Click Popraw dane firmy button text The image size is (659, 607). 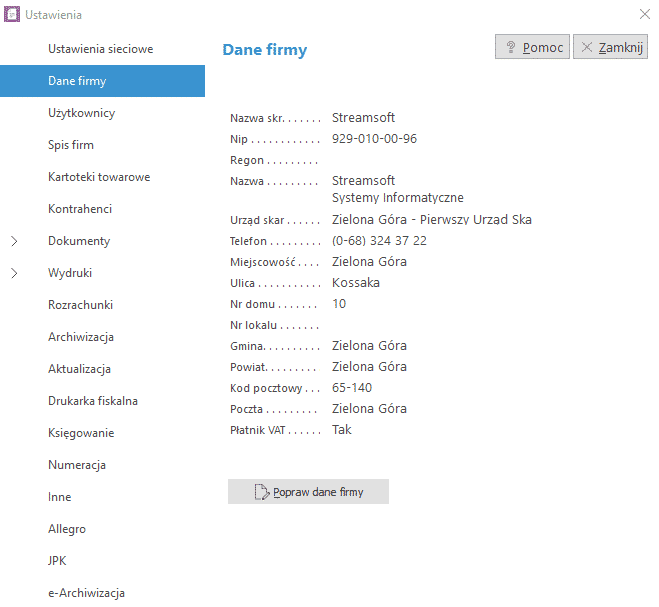318,492
